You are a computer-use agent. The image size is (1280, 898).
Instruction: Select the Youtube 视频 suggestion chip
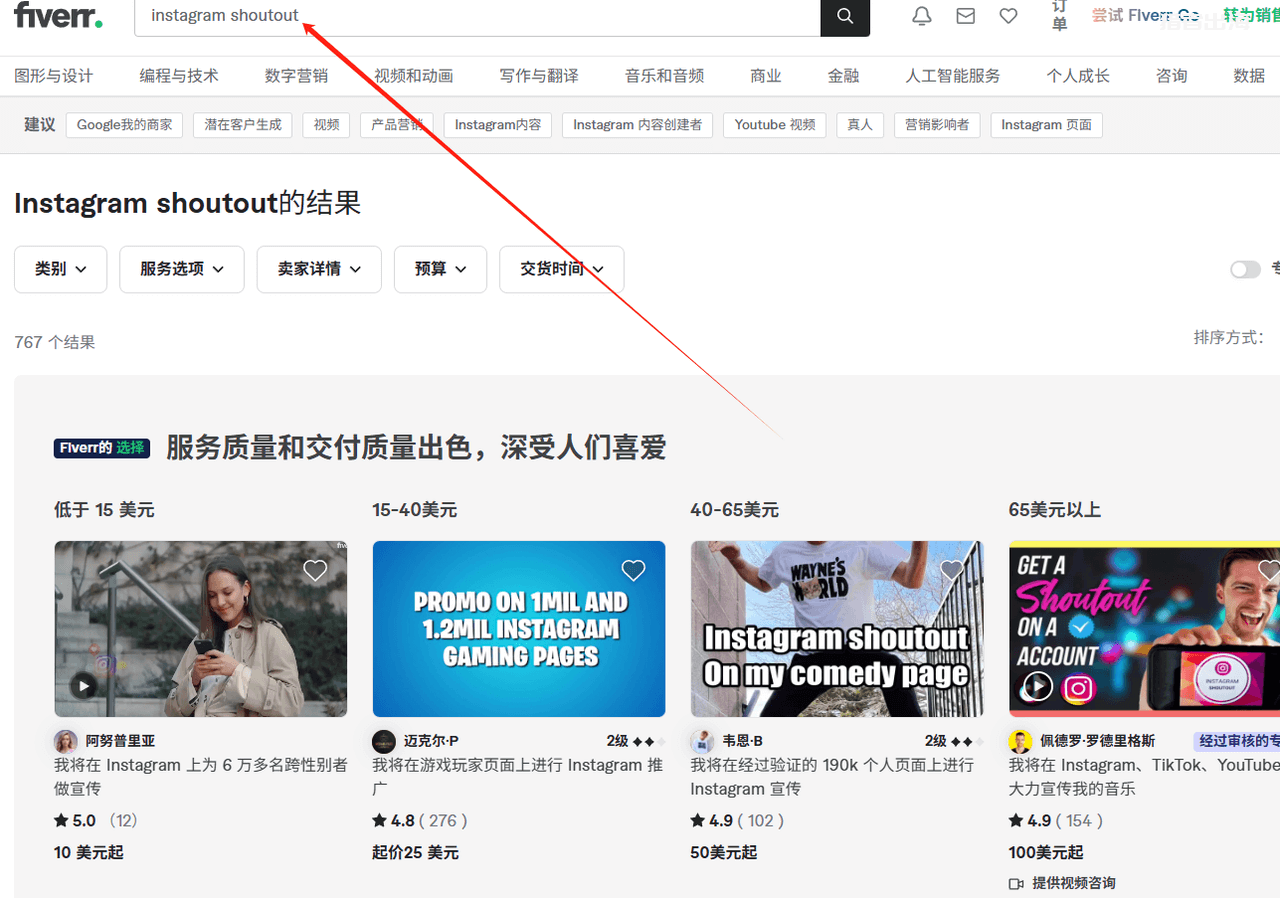pyautogui.click(x=775, y=125)
